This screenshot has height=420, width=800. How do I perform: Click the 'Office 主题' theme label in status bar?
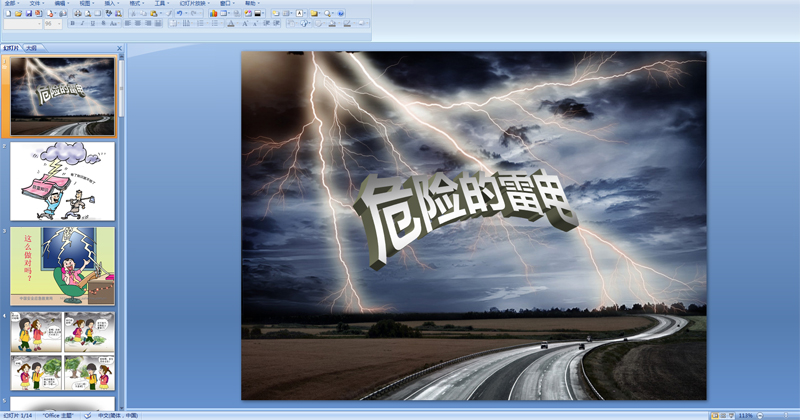point(58,415)
